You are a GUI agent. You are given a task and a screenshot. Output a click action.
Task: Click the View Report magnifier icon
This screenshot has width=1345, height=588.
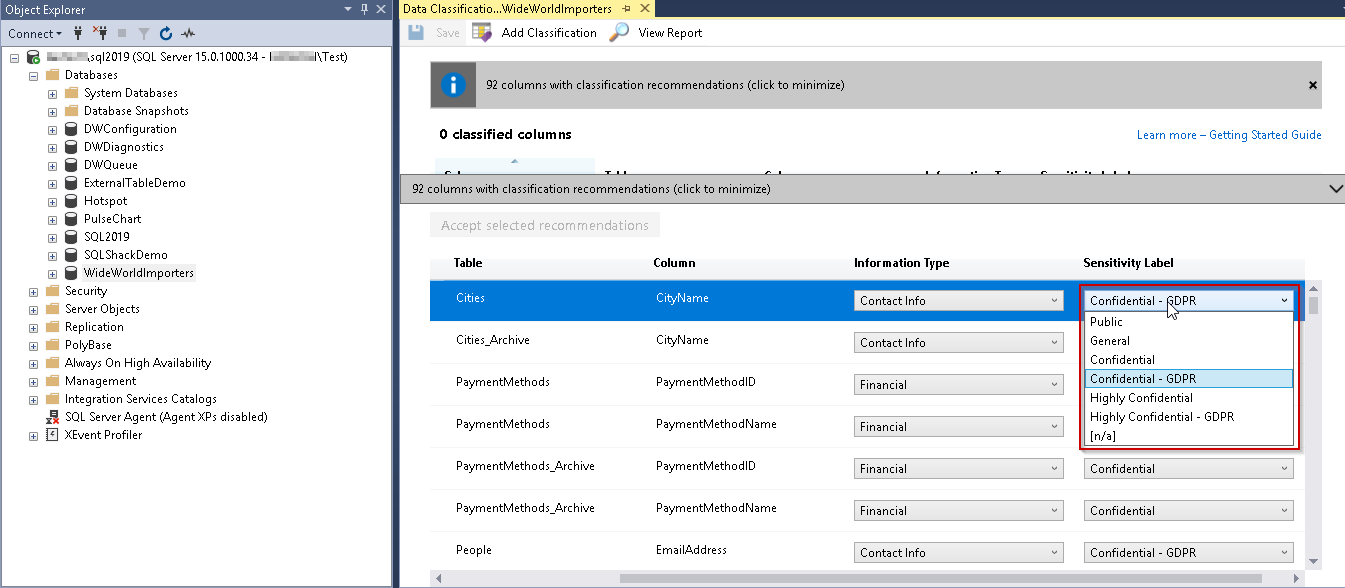click(x=620, y=33)
